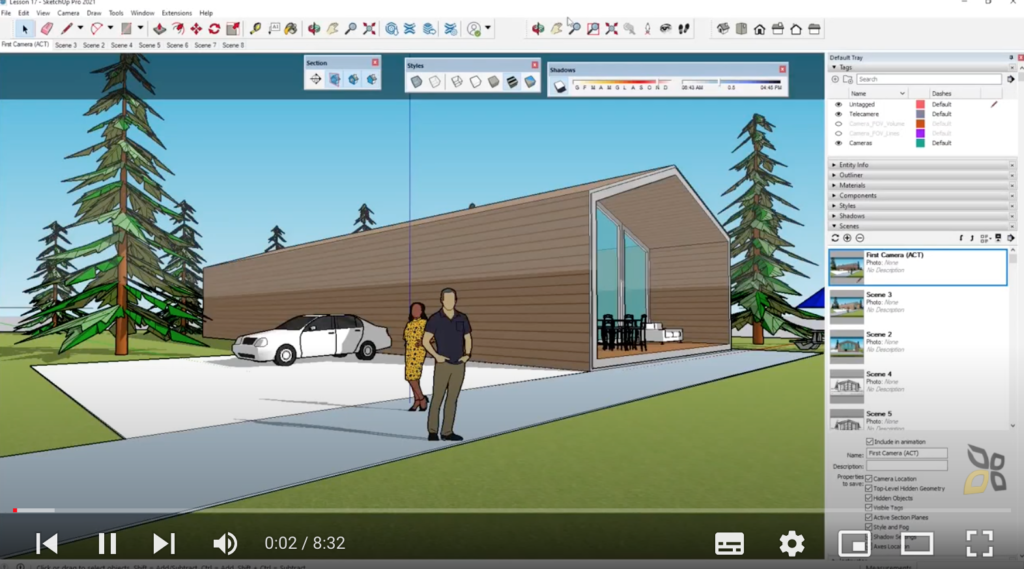Toggle Hidden Objects checkbox
Viewport: 1024px width, 569px height.
[869, 498]
